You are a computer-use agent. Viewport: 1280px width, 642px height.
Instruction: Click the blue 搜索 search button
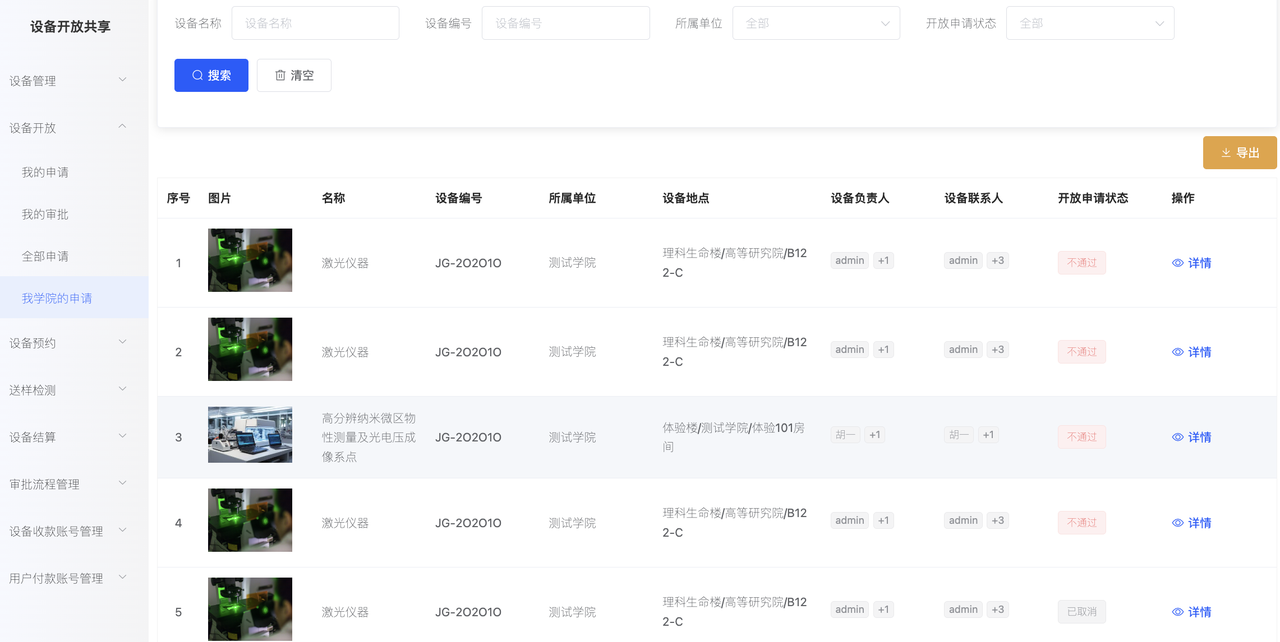pos(211,75)
